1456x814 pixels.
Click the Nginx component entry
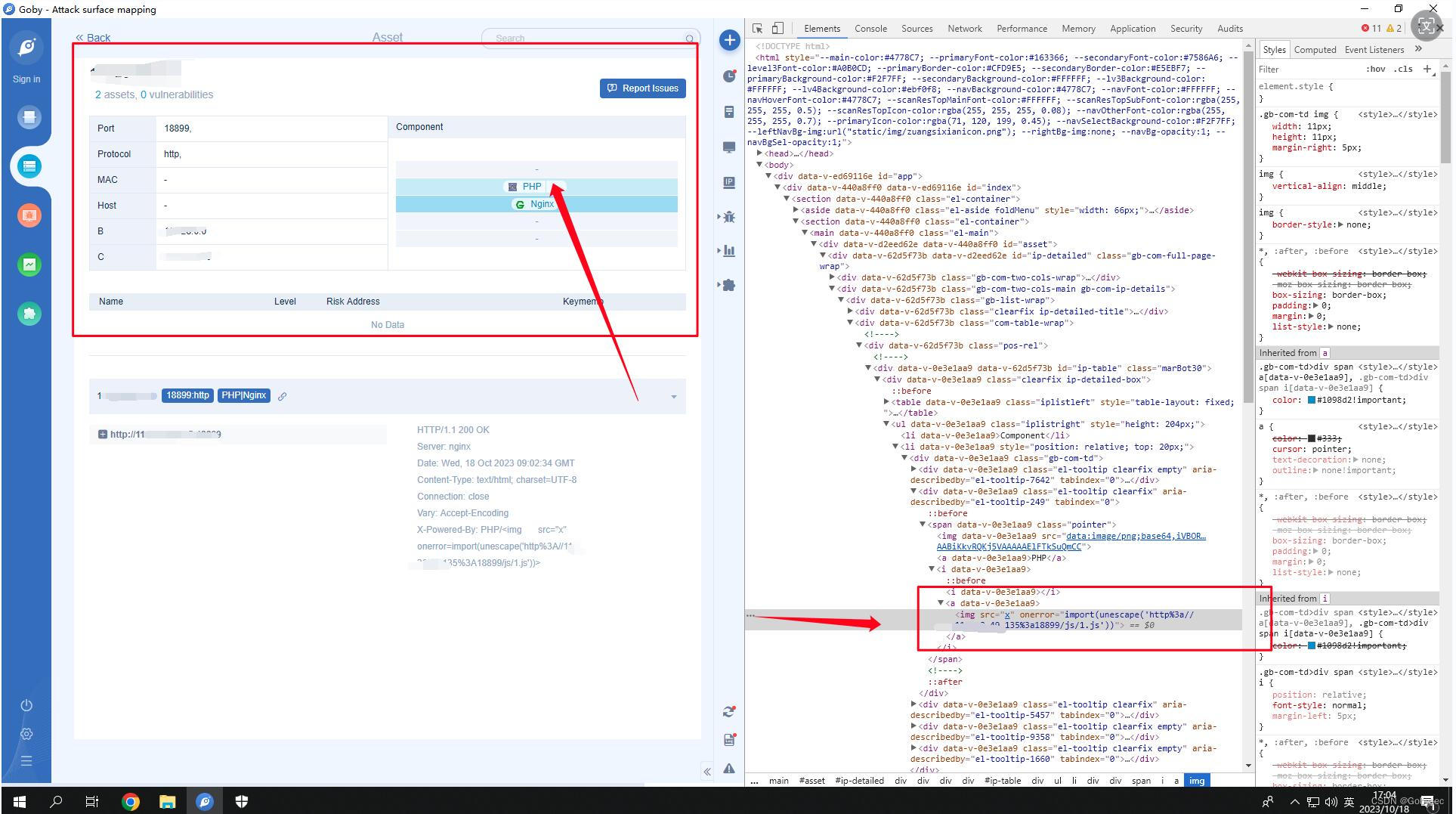click(535, 204)
